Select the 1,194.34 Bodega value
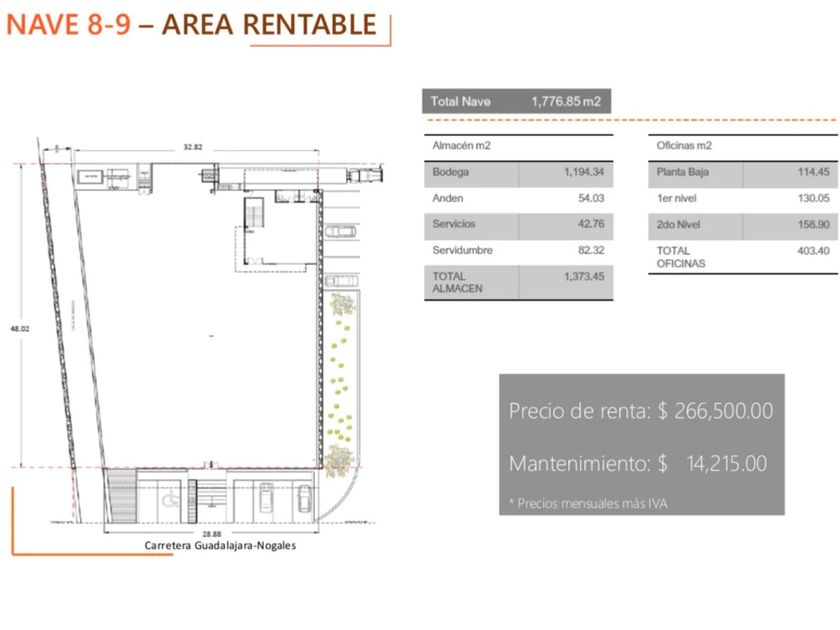 584,172
